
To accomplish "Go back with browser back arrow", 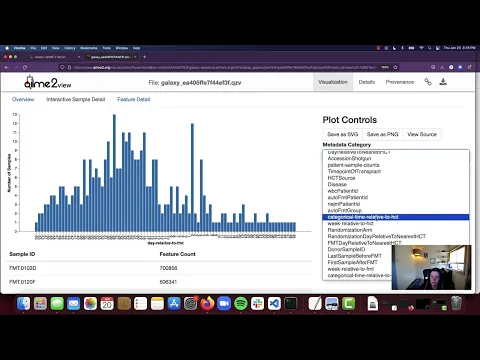I will 7,67.
